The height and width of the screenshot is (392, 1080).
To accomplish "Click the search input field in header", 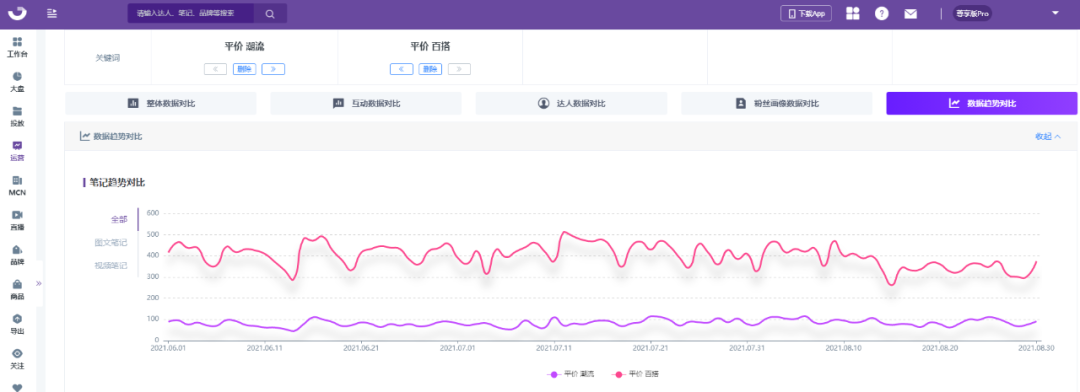I will (191, 14).
